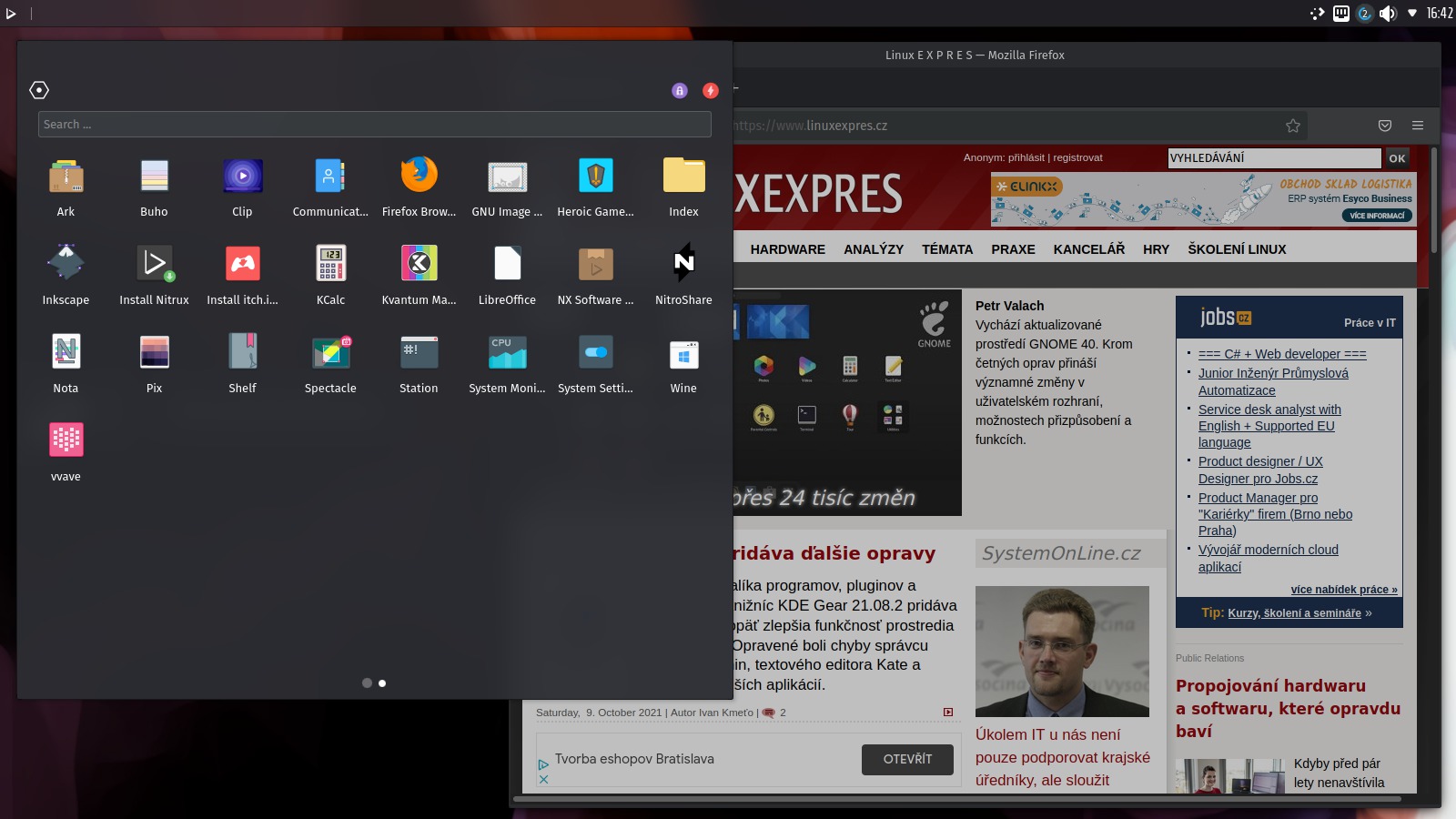Open the Nota text editor
Screen dimensions: 1456x819
tap(66, 364)
